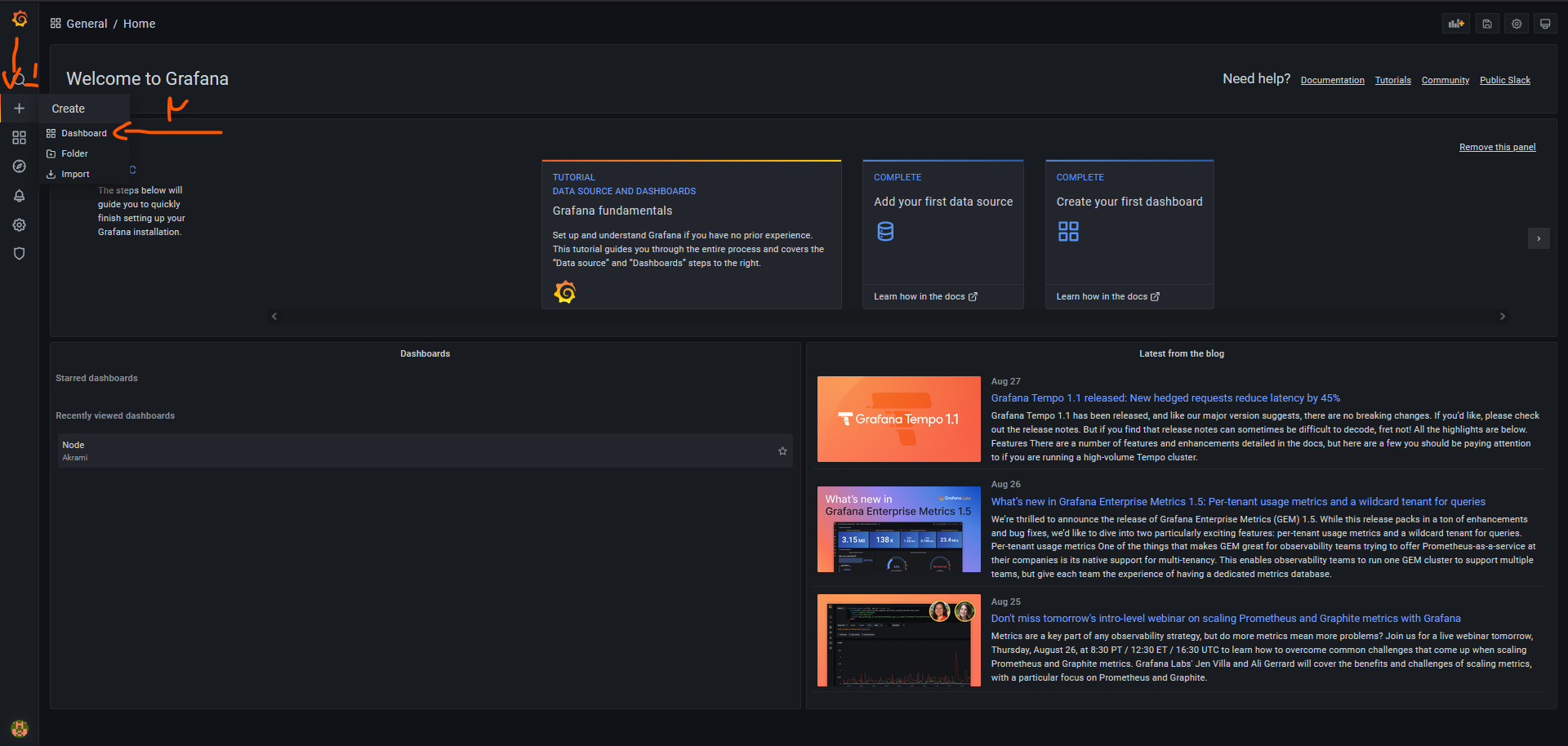Click Home in the breadcrumb

tap(139, 24)
